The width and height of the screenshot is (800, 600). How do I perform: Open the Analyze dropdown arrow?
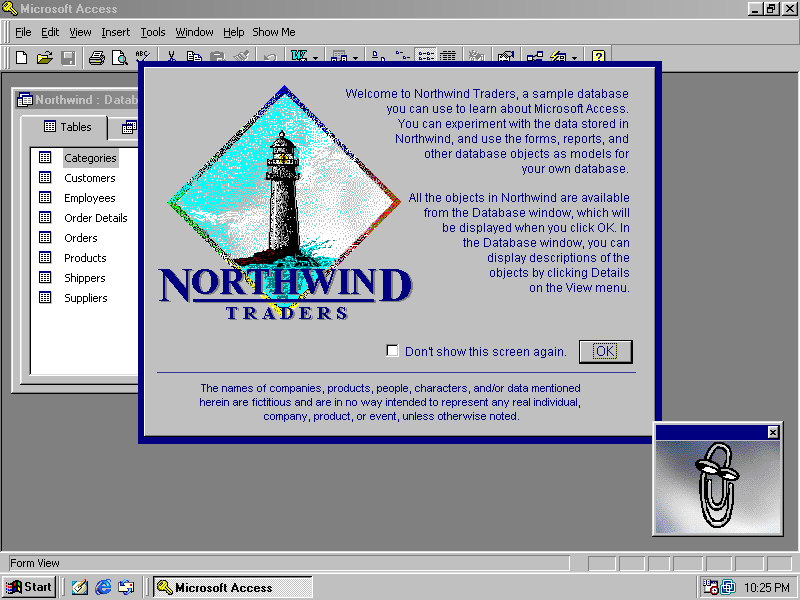click(356, 57)
